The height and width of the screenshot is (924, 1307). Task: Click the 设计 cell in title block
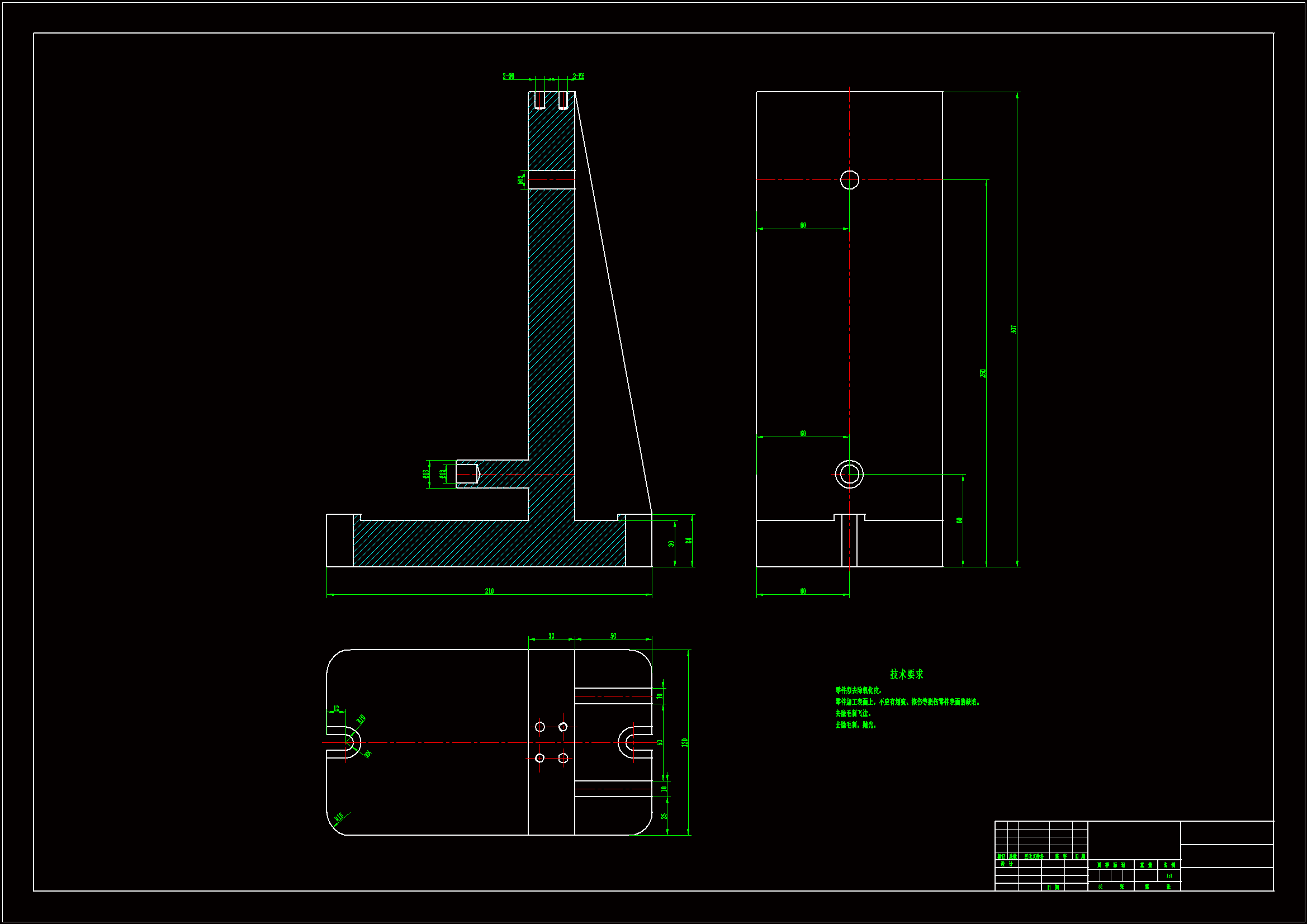point(1006,864)
